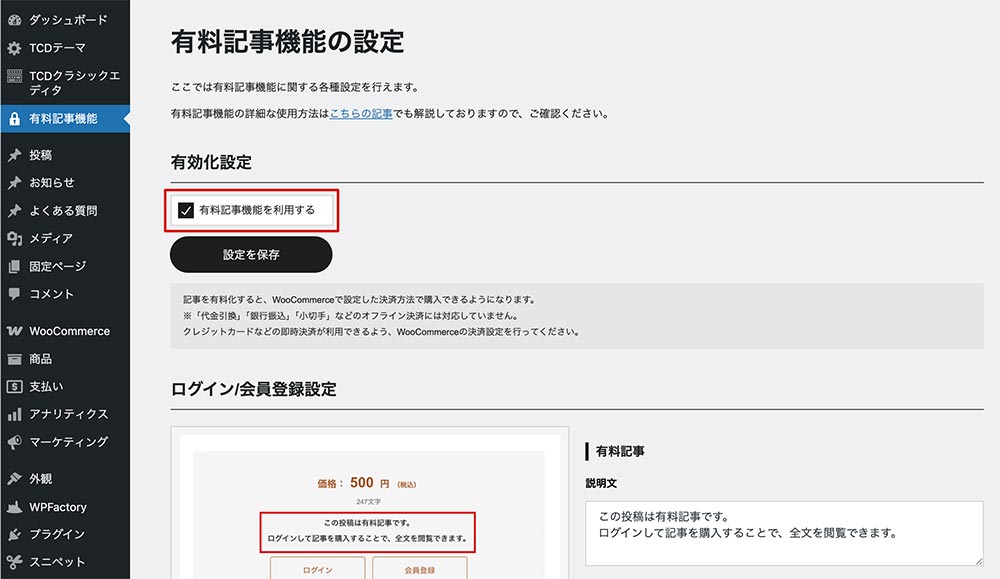Click the Comments speech bubble icon
This screenshot has width=1000, height=579.
click(14, 294)
